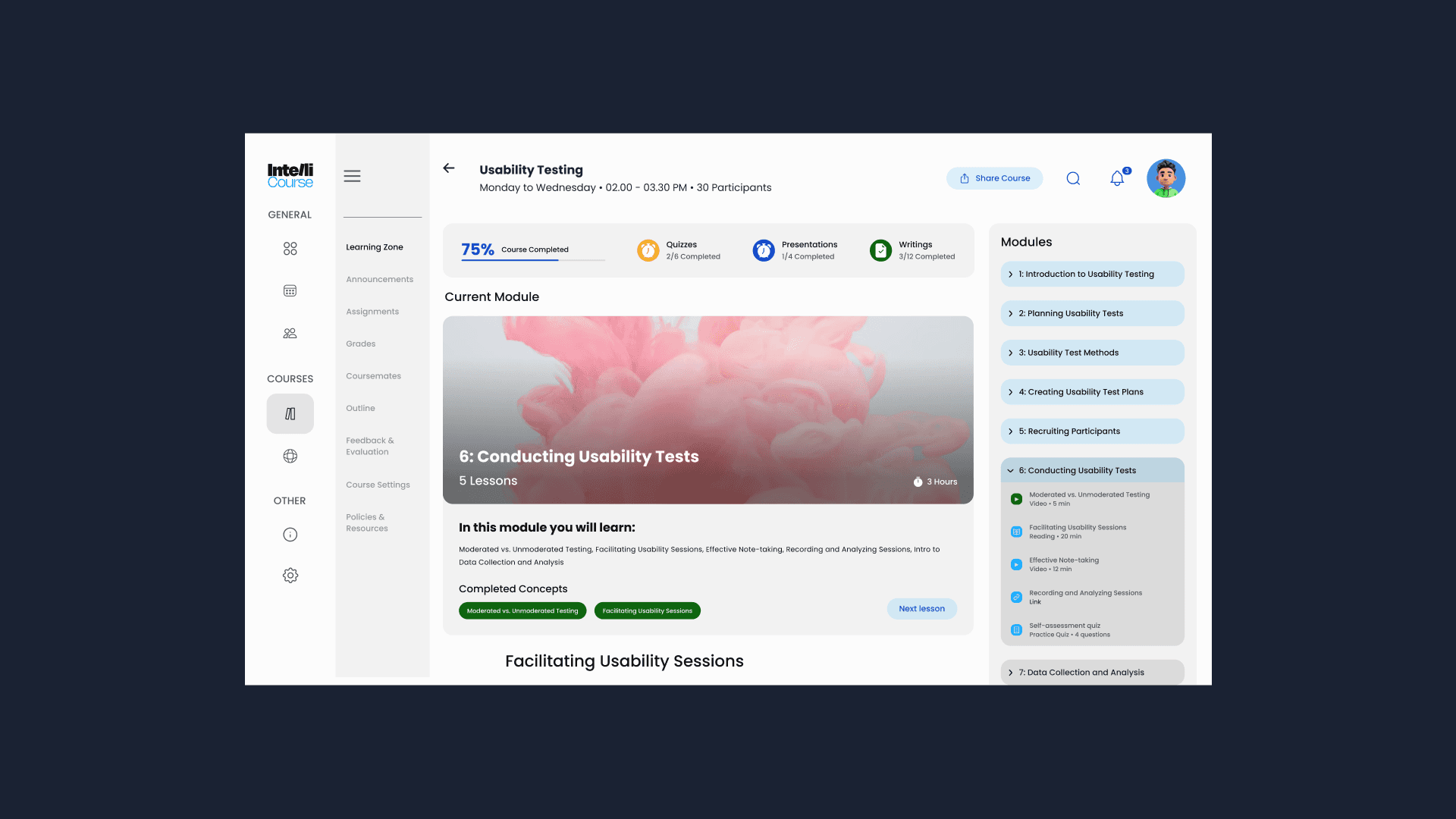The image size is (1456, 819).
Task: Go back using the left arrow
Action: tap(449, 168)
